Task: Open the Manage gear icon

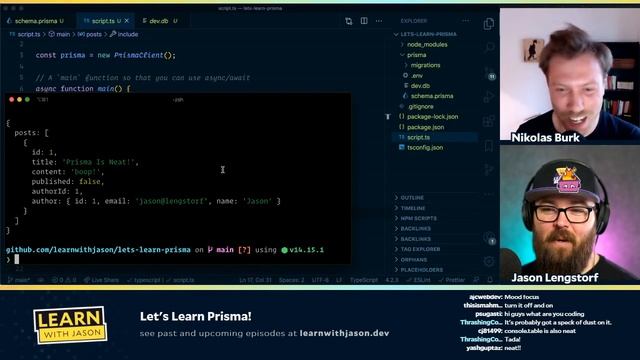Action: click(x=489, y=261)
